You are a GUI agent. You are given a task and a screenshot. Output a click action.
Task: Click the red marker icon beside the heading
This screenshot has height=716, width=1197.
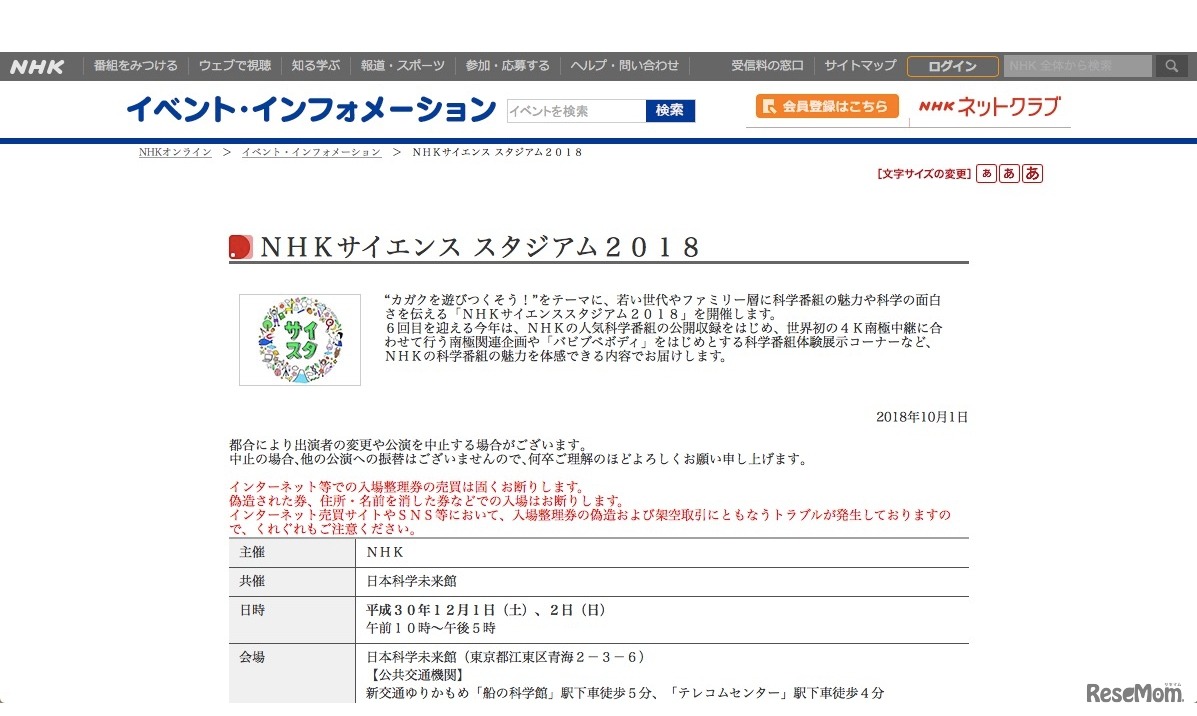click(x=240, y=247)
